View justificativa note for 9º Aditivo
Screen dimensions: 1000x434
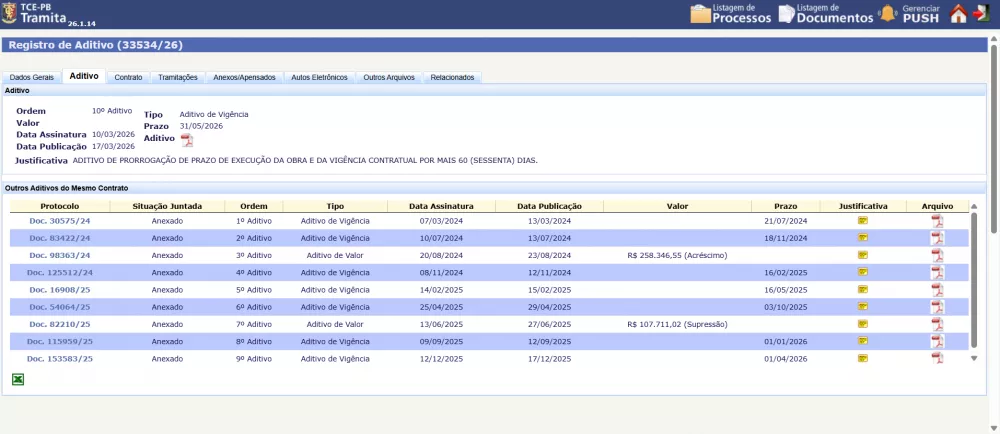pyautogui.click(x=862, y=358)
